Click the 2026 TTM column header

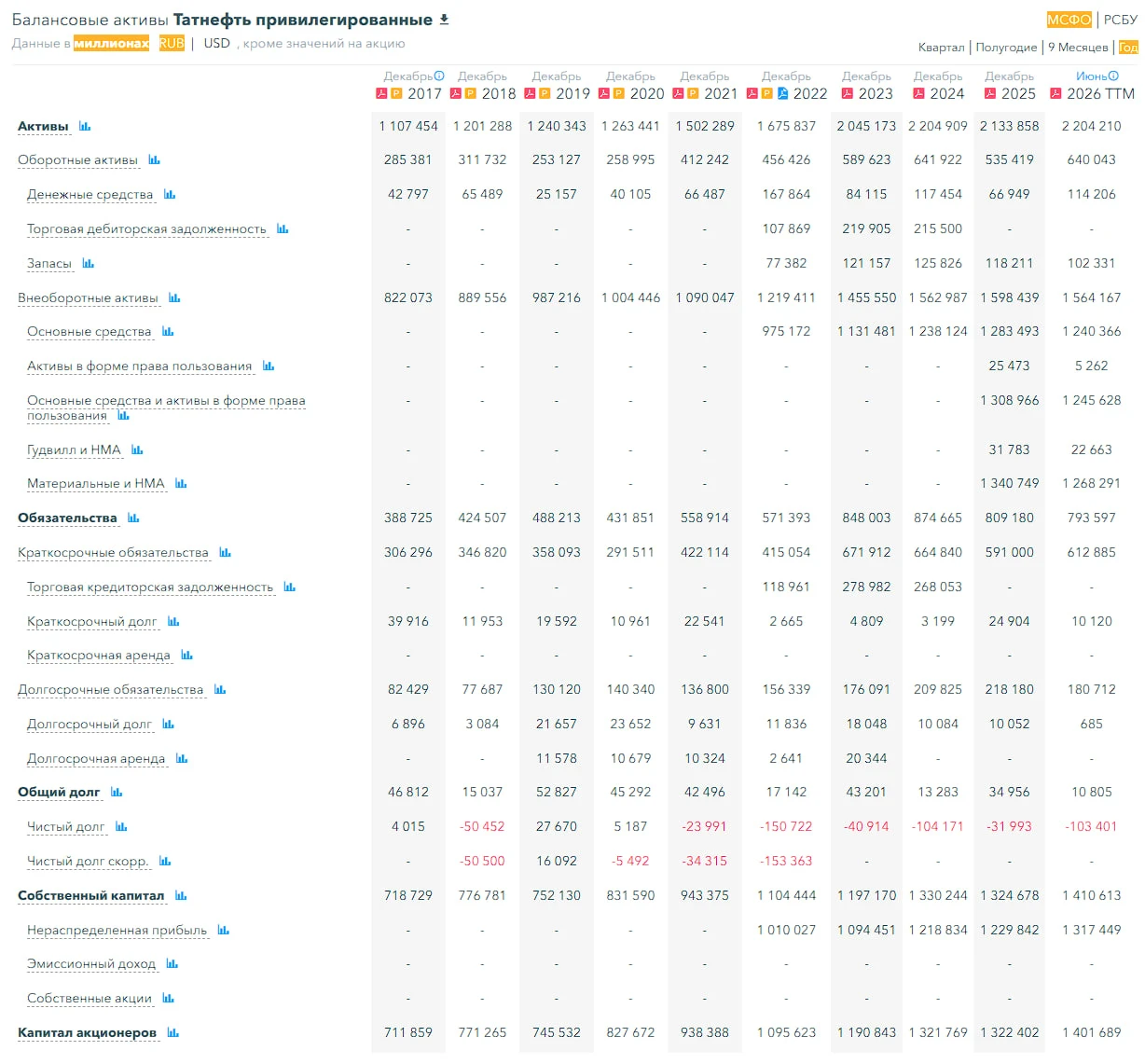click(x=1101, y=93)
